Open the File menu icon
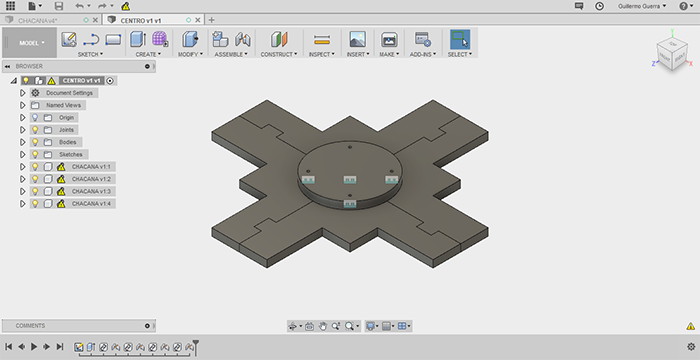Screen dimensions: 700x360 [34, 6]
